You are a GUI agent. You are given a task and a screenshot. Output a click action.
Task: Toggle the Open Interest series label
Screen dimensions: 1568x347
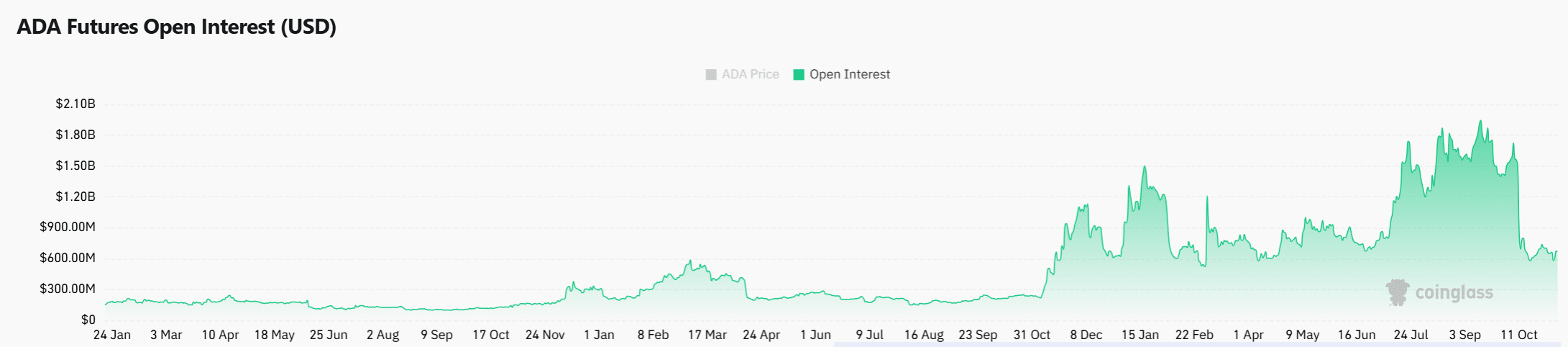[849, 75]
